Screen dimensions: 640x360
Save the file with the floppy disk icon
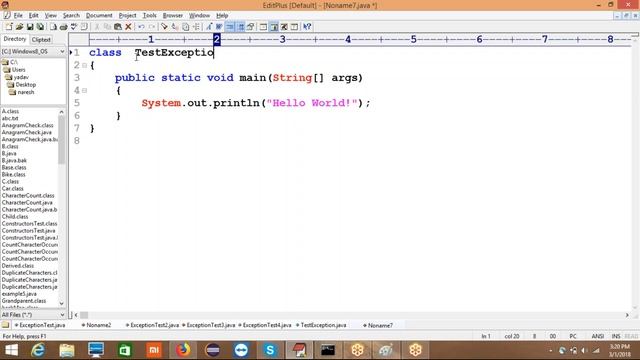click(x=30, y=27)
